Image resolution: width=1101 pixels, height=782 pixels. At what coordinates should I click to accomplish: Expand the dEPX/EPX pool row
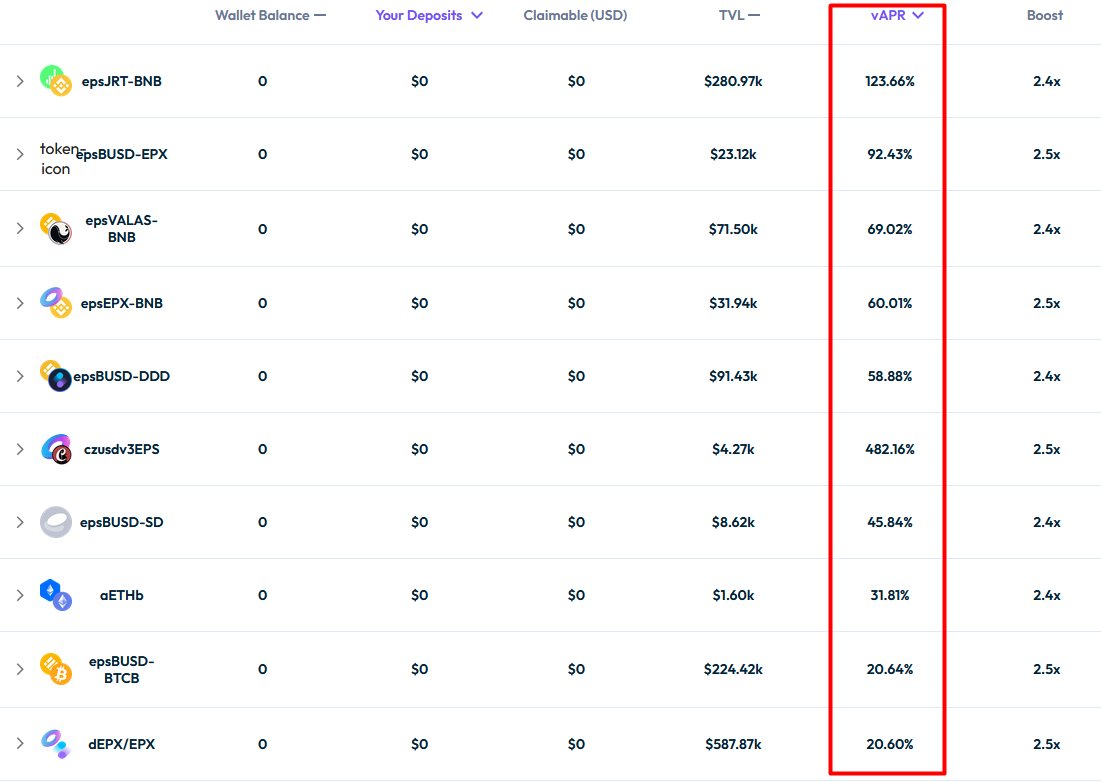click(20, 743)
